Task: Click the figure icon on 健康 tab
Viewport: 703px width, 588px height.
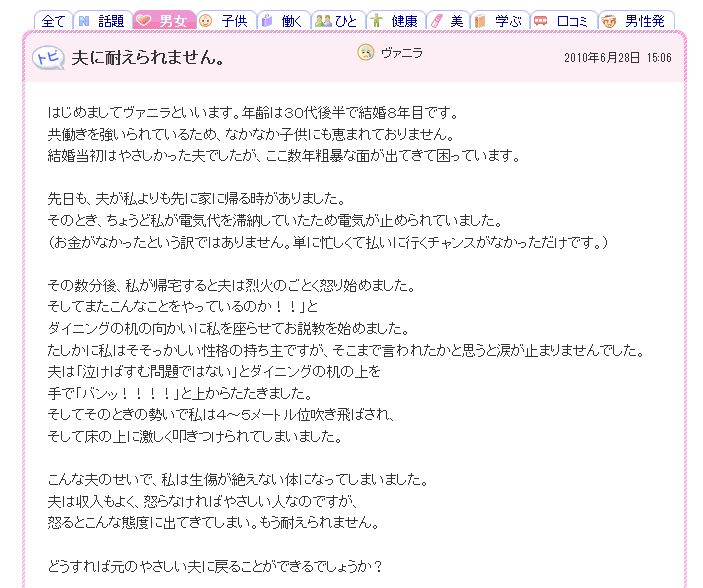Action: point(377,21)
